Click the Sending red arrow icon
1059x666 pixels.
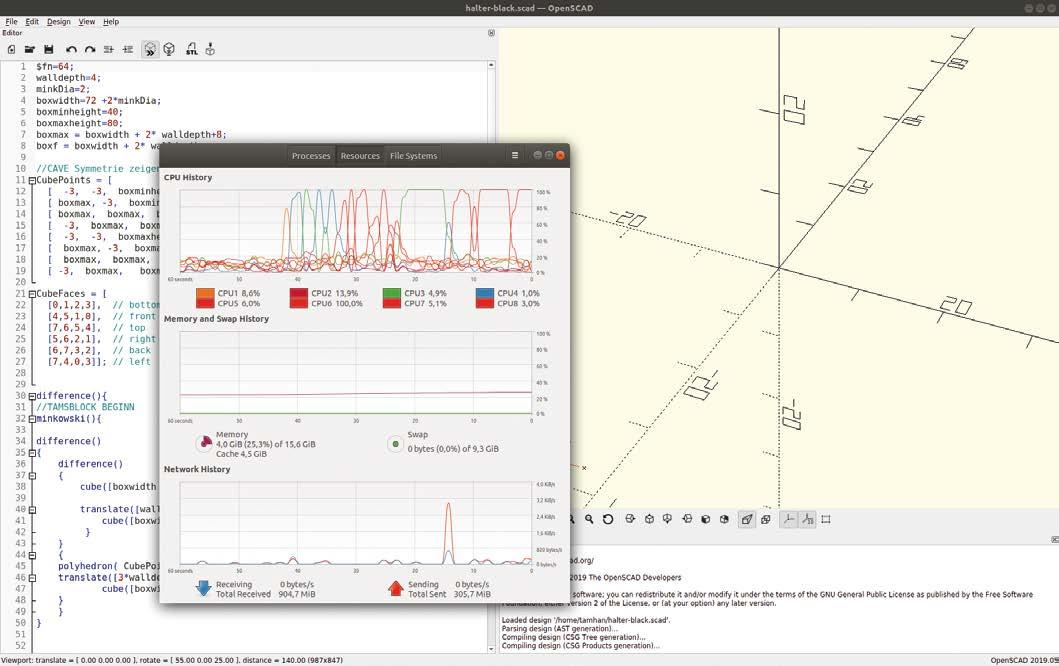pos(396,588)
